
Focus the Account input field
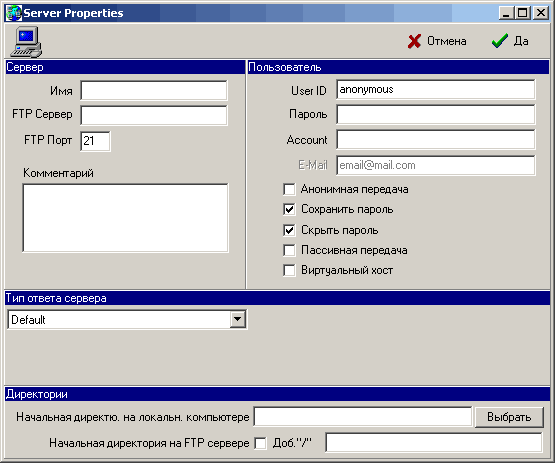tap(435, 139)
